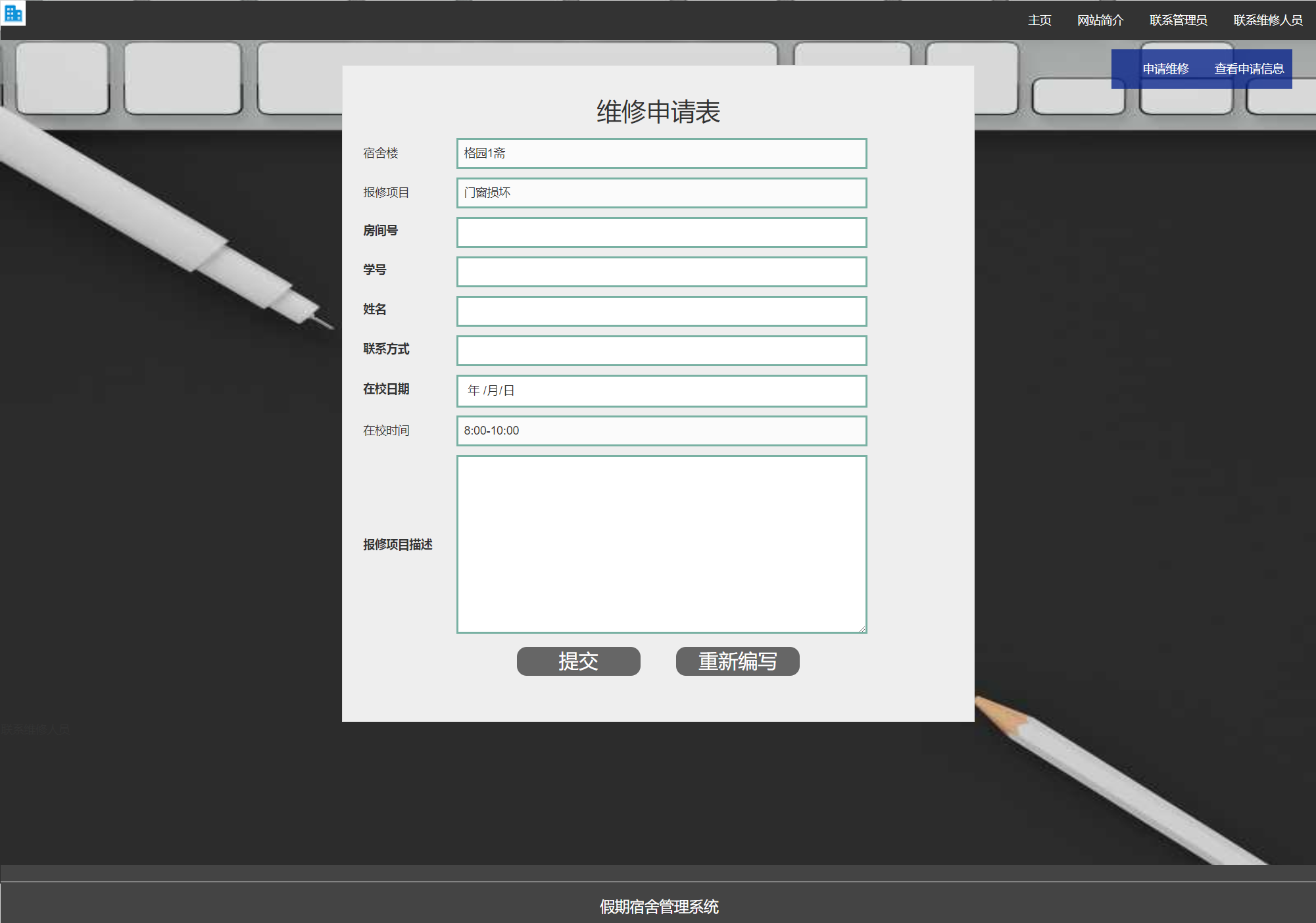Open 查看申请信息 submenu link
Image resolution: width=1316 pixels, height=923 pixels.
coord(1248,69)
